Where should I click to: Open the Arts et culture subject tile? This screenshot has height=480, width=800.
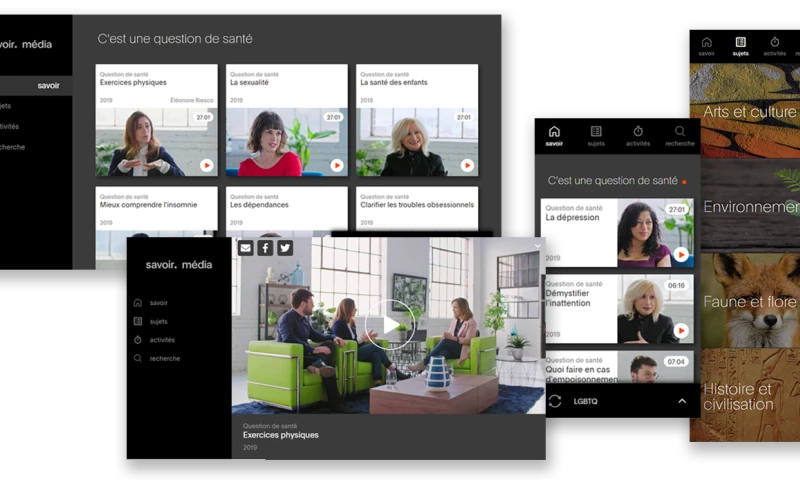coord(745,111)
